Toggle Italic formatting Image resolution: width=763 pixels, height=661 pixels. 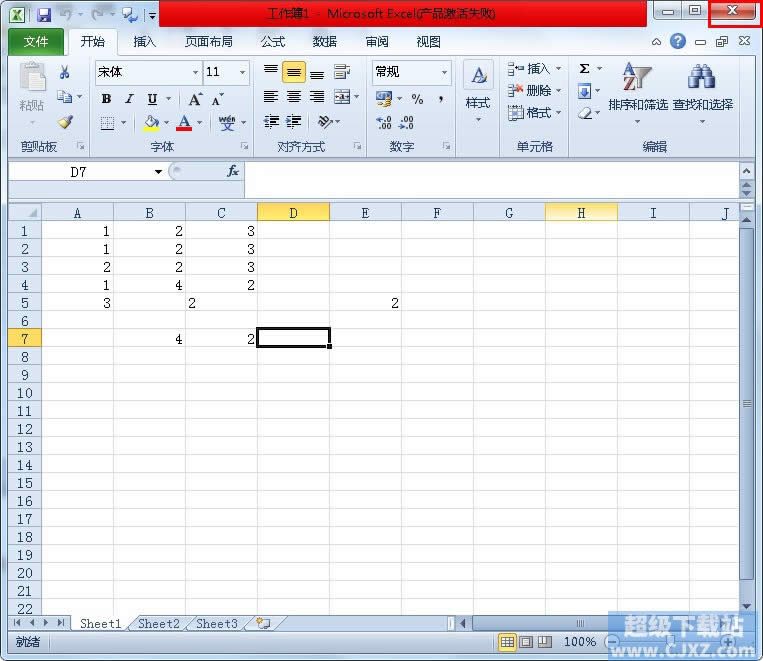(129, 99)
